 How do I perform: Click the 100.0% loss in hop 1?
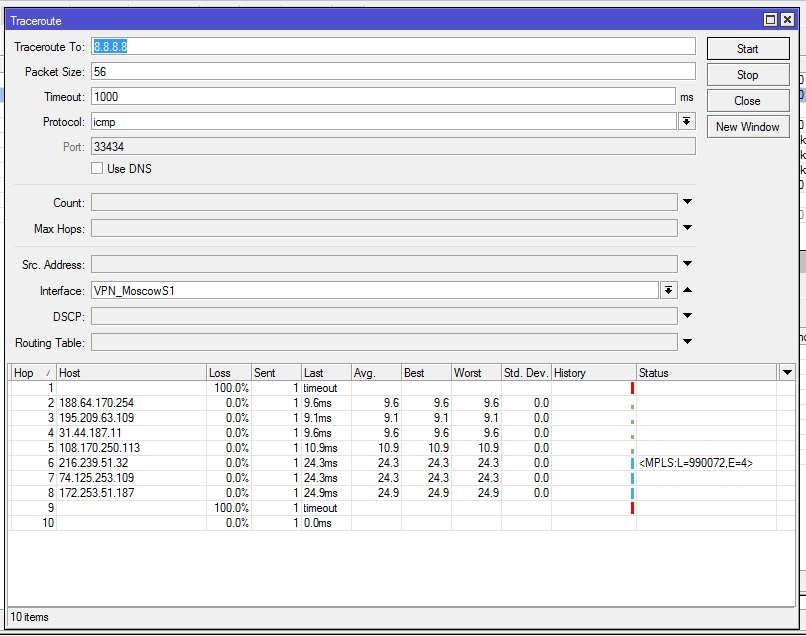pos(231,388)
